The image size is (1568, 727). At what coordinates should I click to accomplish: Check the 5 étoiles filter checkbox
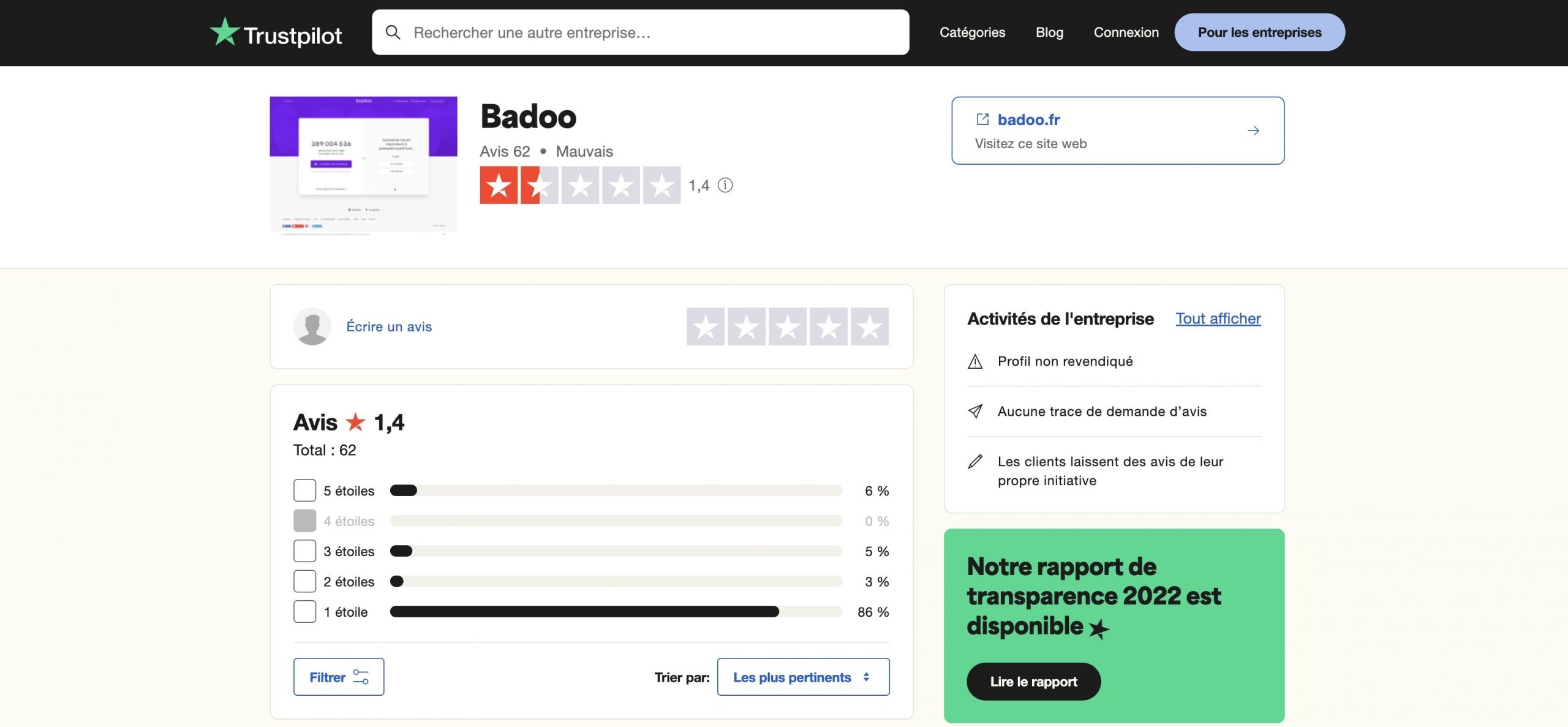(304, 491)
